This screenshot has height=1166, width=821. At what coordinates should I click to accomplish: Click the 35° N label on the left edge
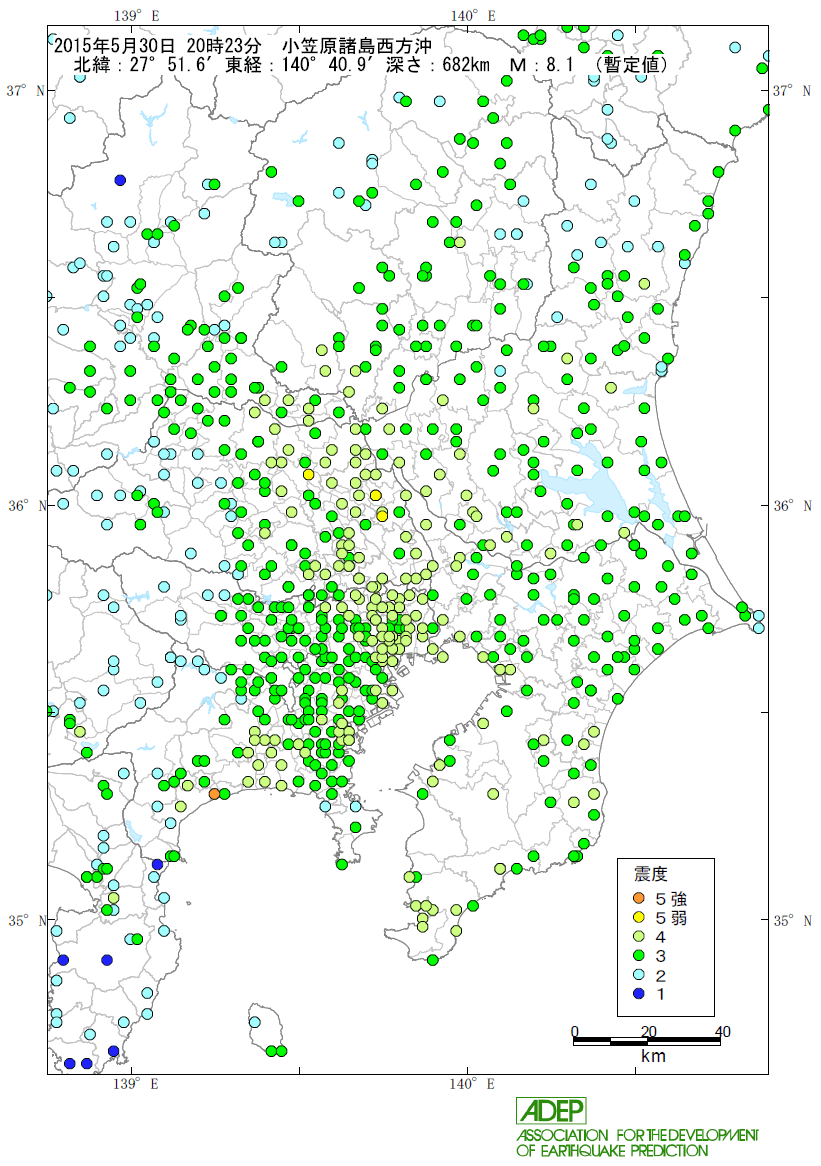pyautogui.click(x=26, y=921)
